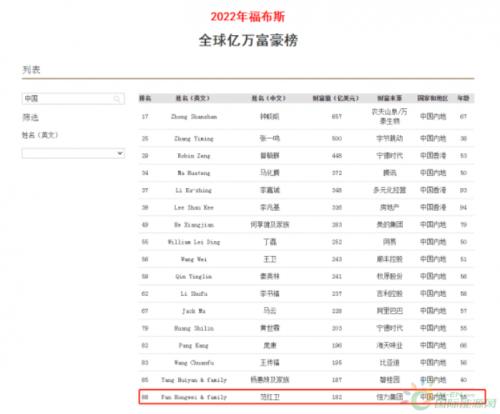Select the Zhong Shanshan row name
This screenshot has width=500, height=414.
194,117
